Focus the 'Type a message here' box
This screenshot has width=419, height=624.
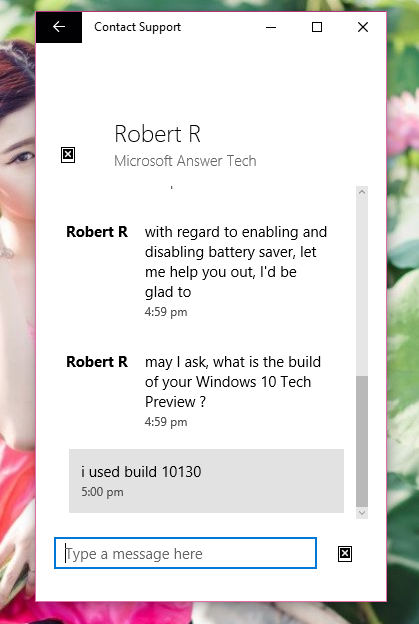coord(185,553)
